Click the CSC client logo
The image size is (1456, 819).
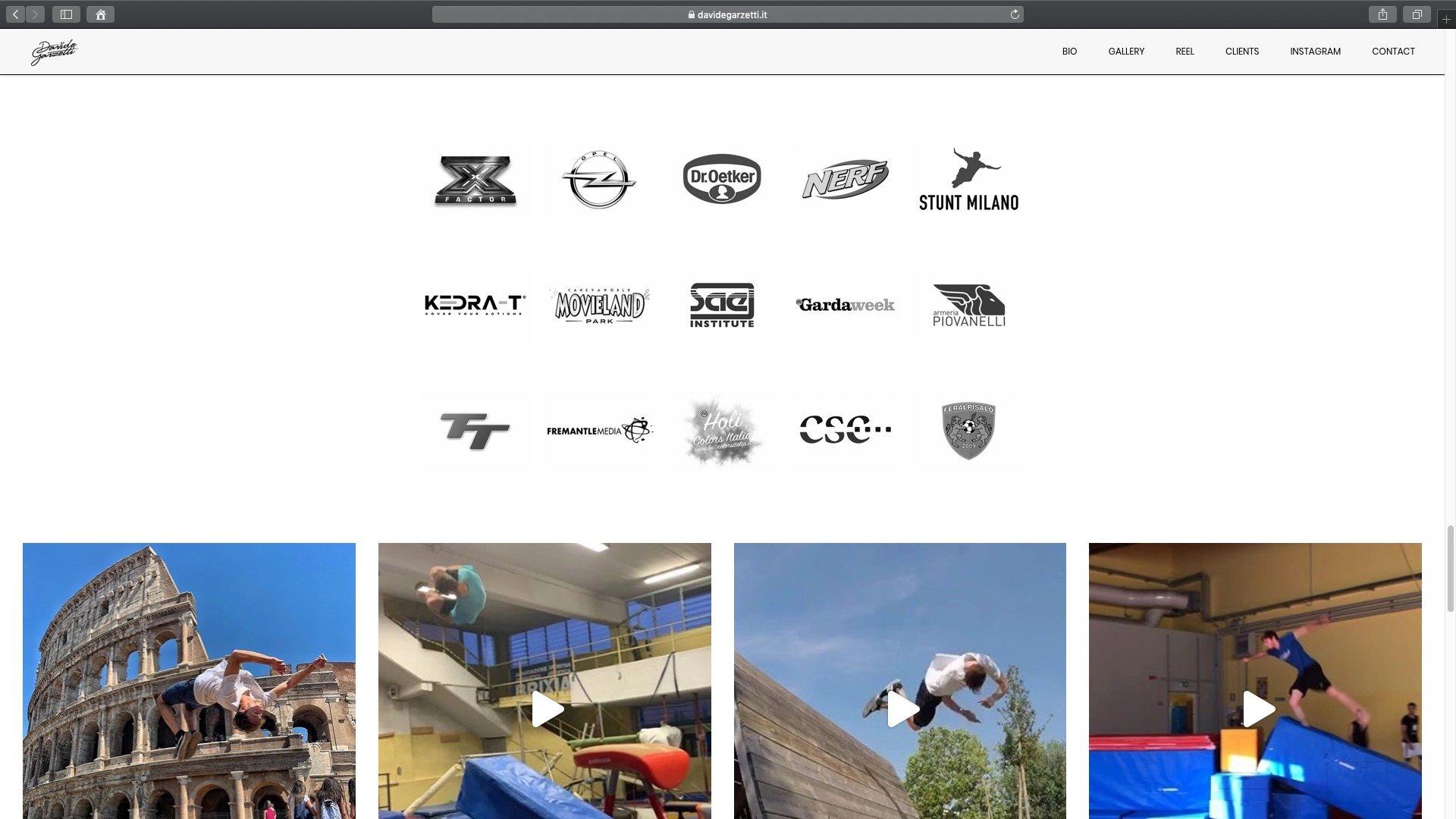(x=846, y=429)
